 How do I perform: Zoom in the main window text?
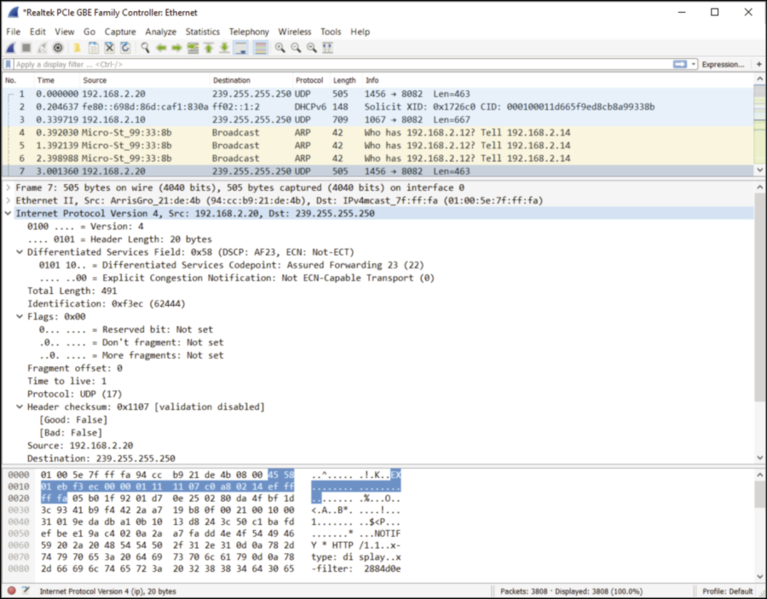(280, 48)
